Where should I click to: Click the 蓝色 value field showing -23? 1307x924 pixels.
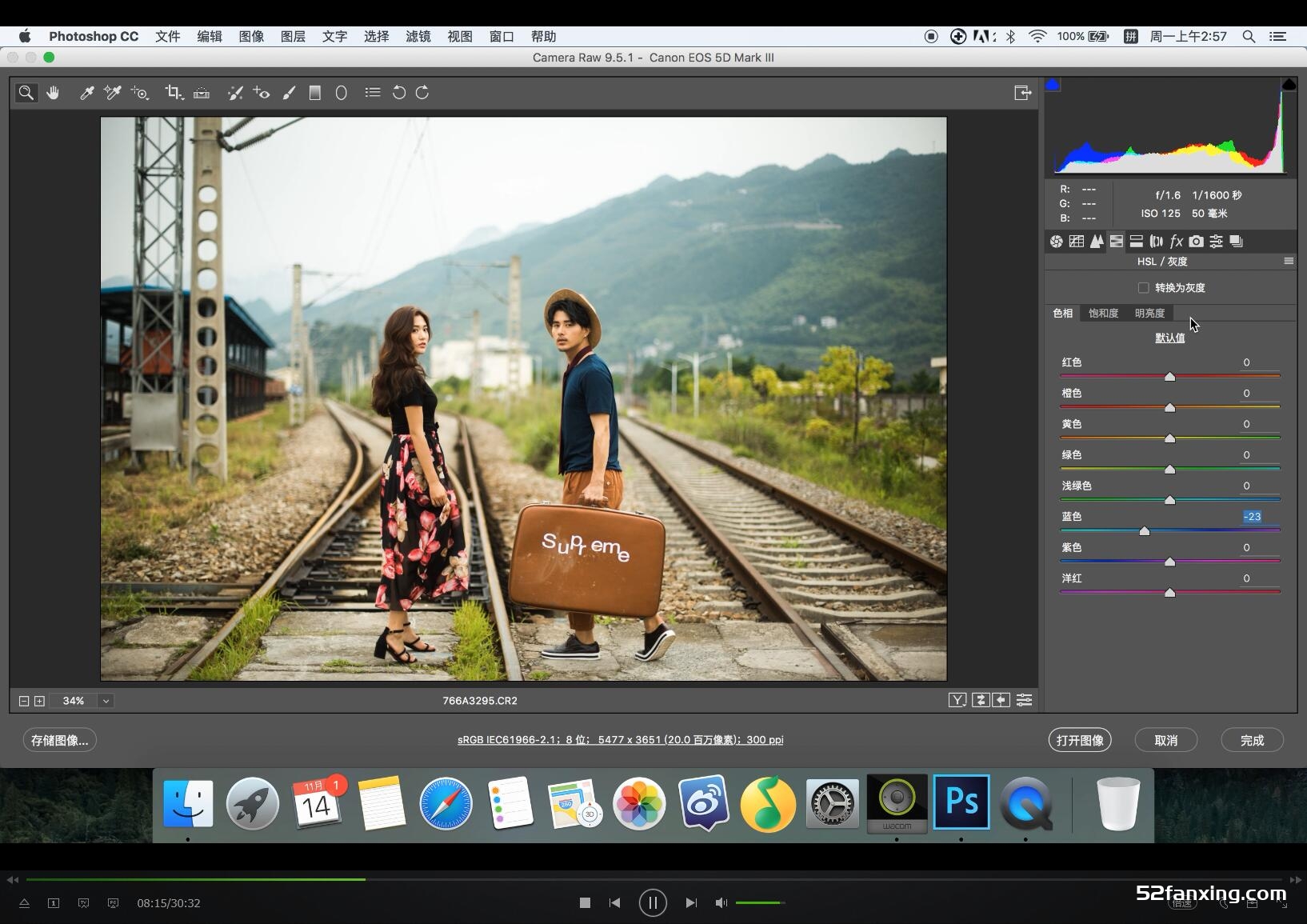tap(1258, 517)
